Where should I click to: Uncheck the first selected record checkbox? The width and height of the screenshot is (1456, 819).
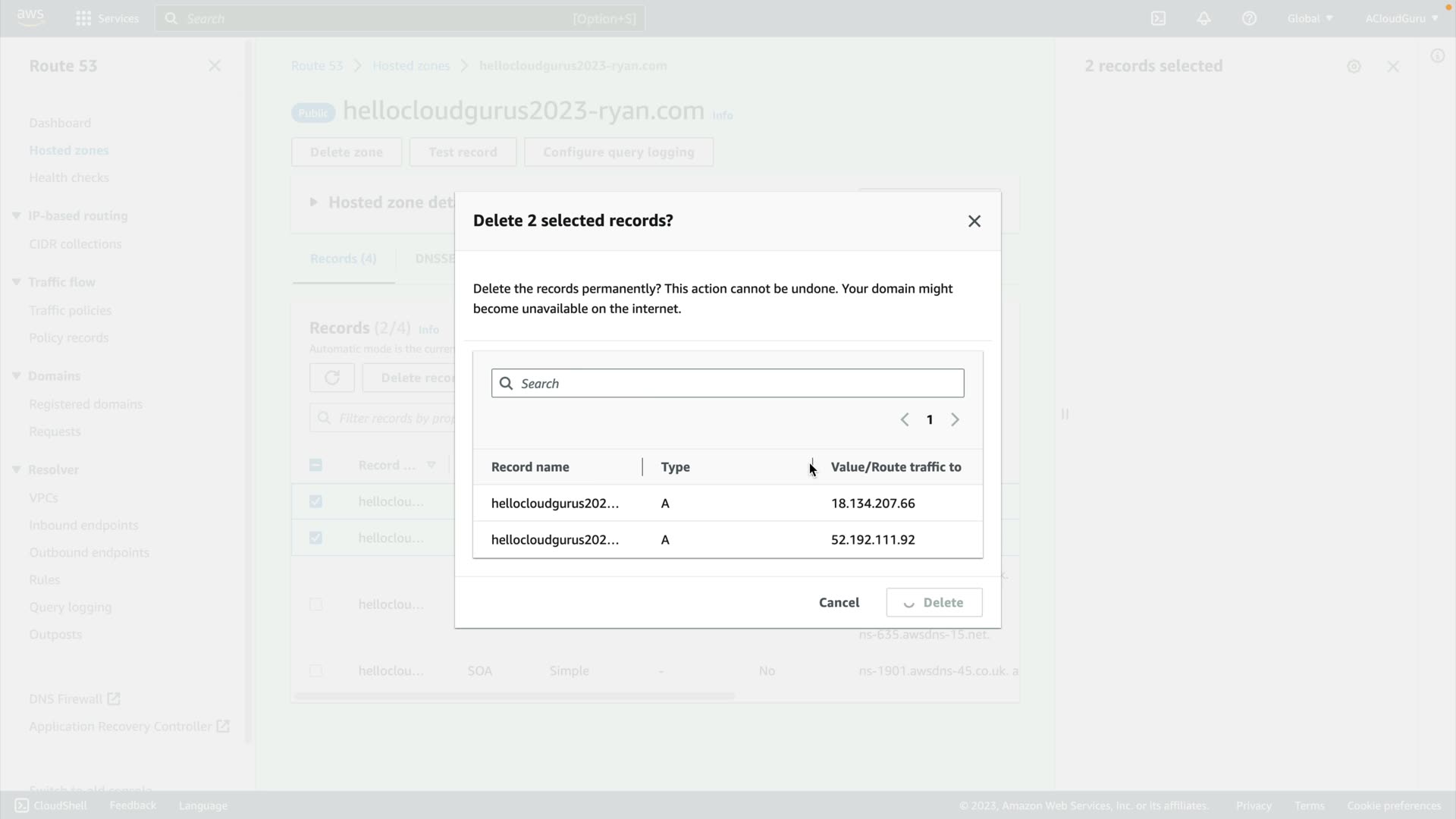point(316,501)
